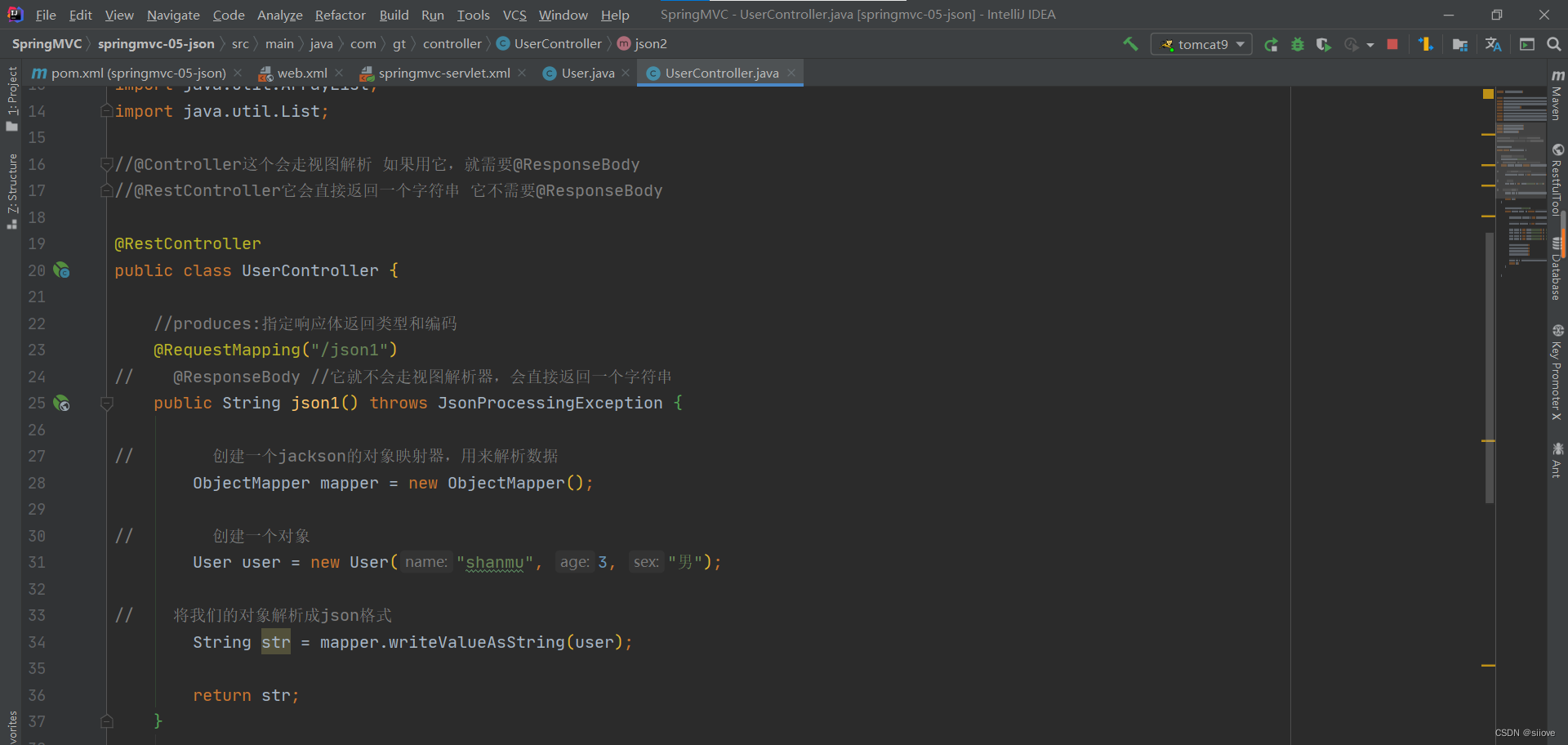
Task: Open the Translation plugin icon in toolbar
Action: click(x=1493, y=43)
